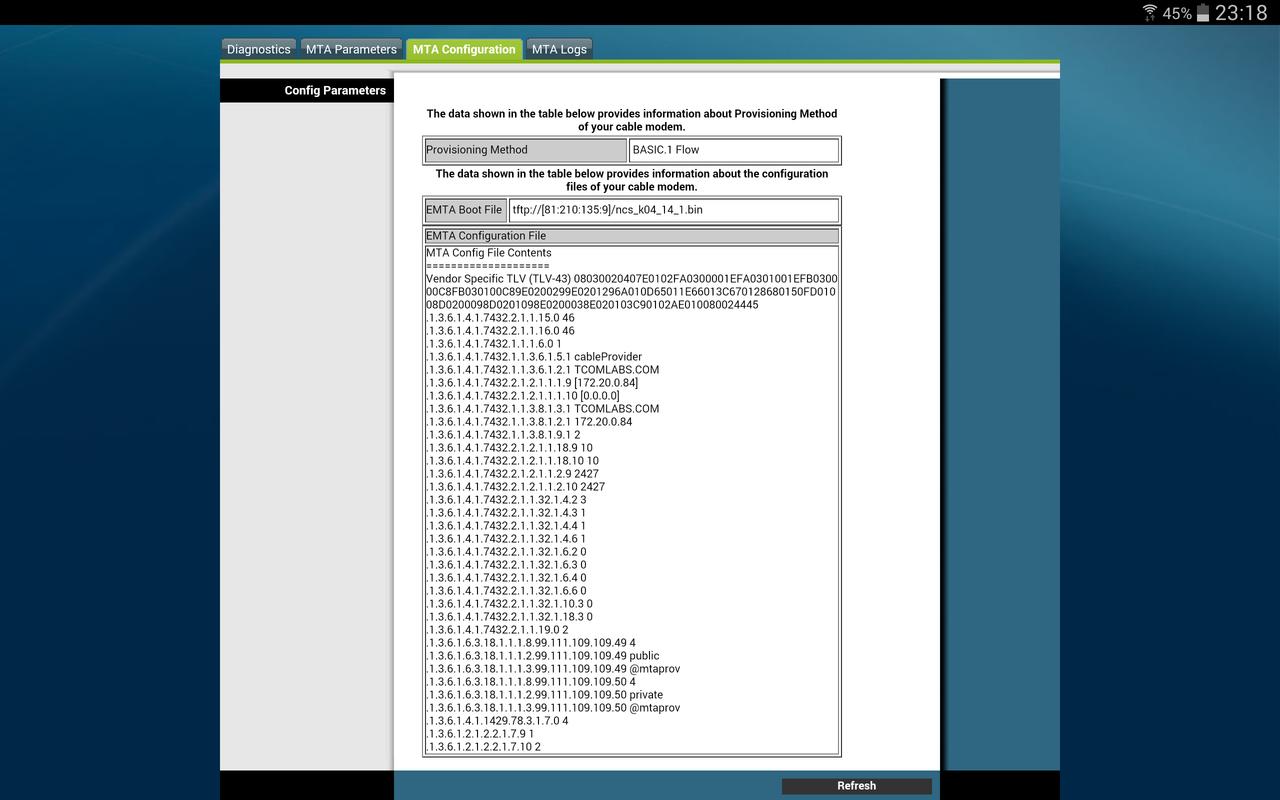Click the BASIC.1 Flow provisioning field
1280x800 pixels.
(734, 150)
